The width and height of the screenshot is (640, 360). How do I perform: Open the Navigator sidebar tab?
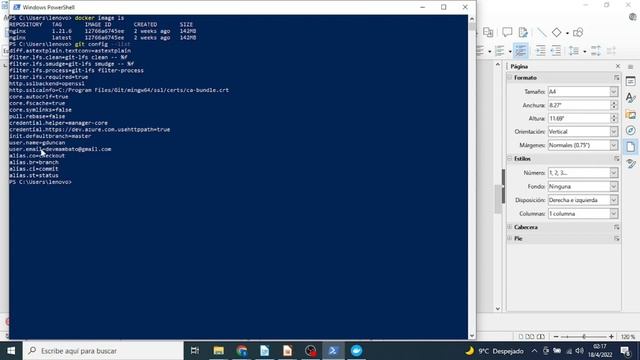pos(631,131)
